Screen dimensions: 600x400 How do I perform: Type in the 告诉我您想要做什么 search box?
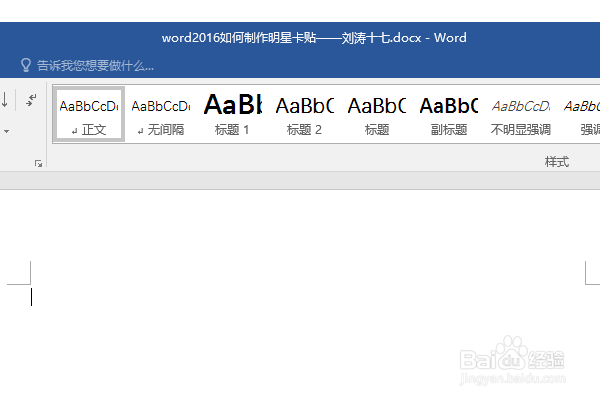coord(95,65)
